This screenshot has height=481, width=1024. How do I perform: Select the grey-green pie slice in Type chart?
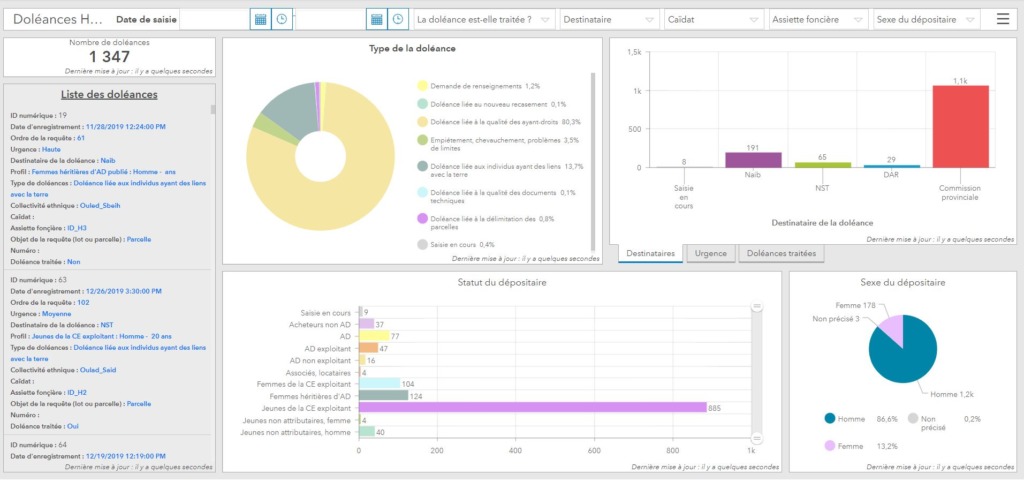(291, 110)
